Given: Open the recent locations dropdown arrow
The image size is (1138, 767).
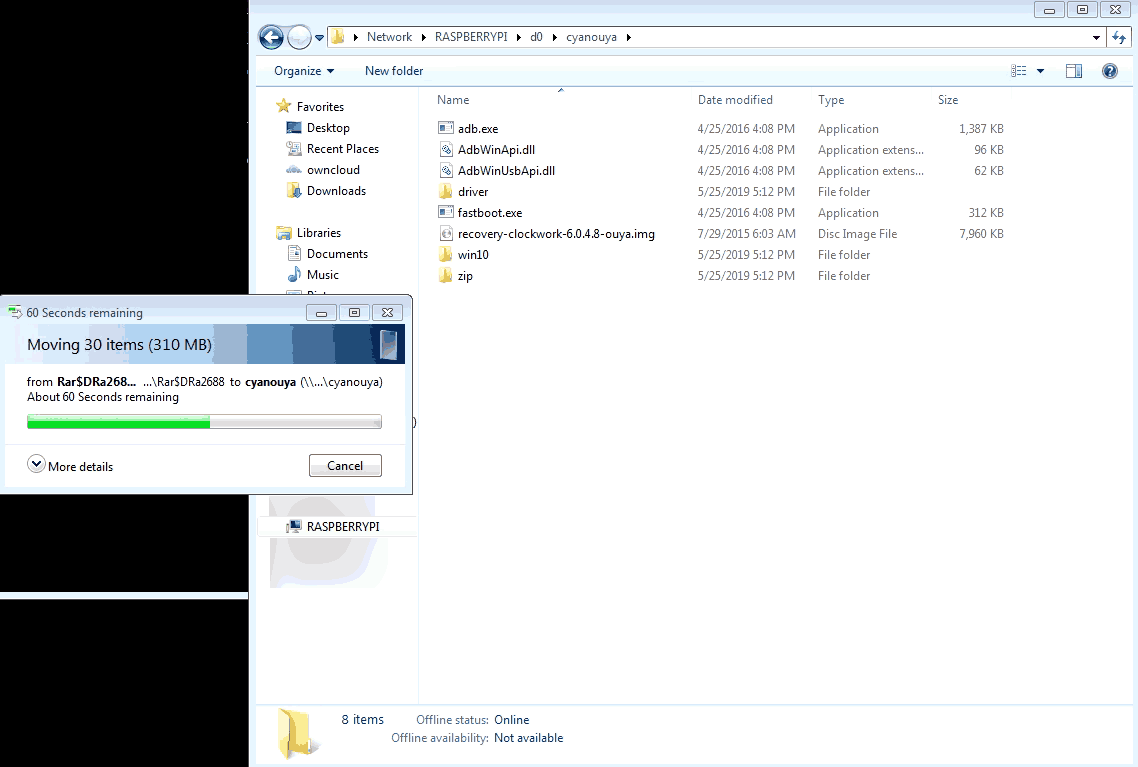Looking at the screenshot, I should click(x=319, y=38).
